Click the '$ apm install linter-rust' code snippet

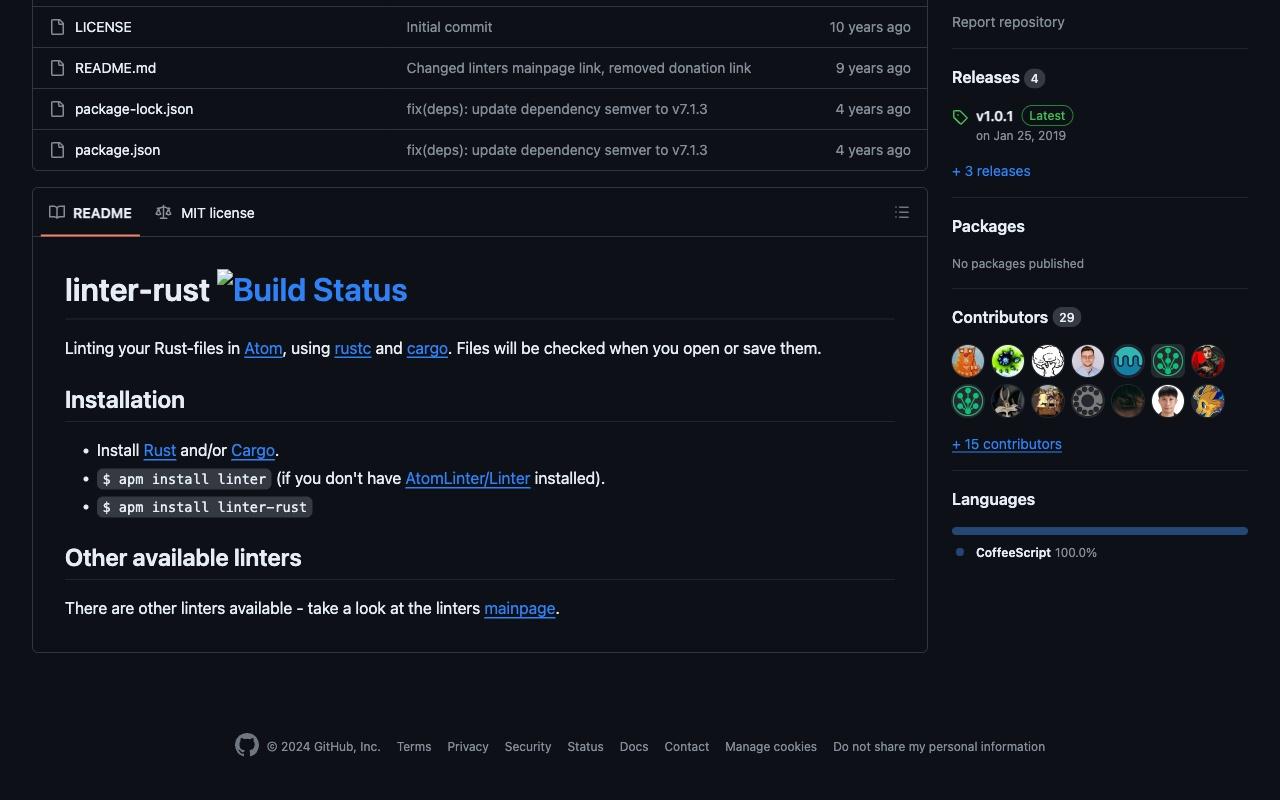(205, 507)
